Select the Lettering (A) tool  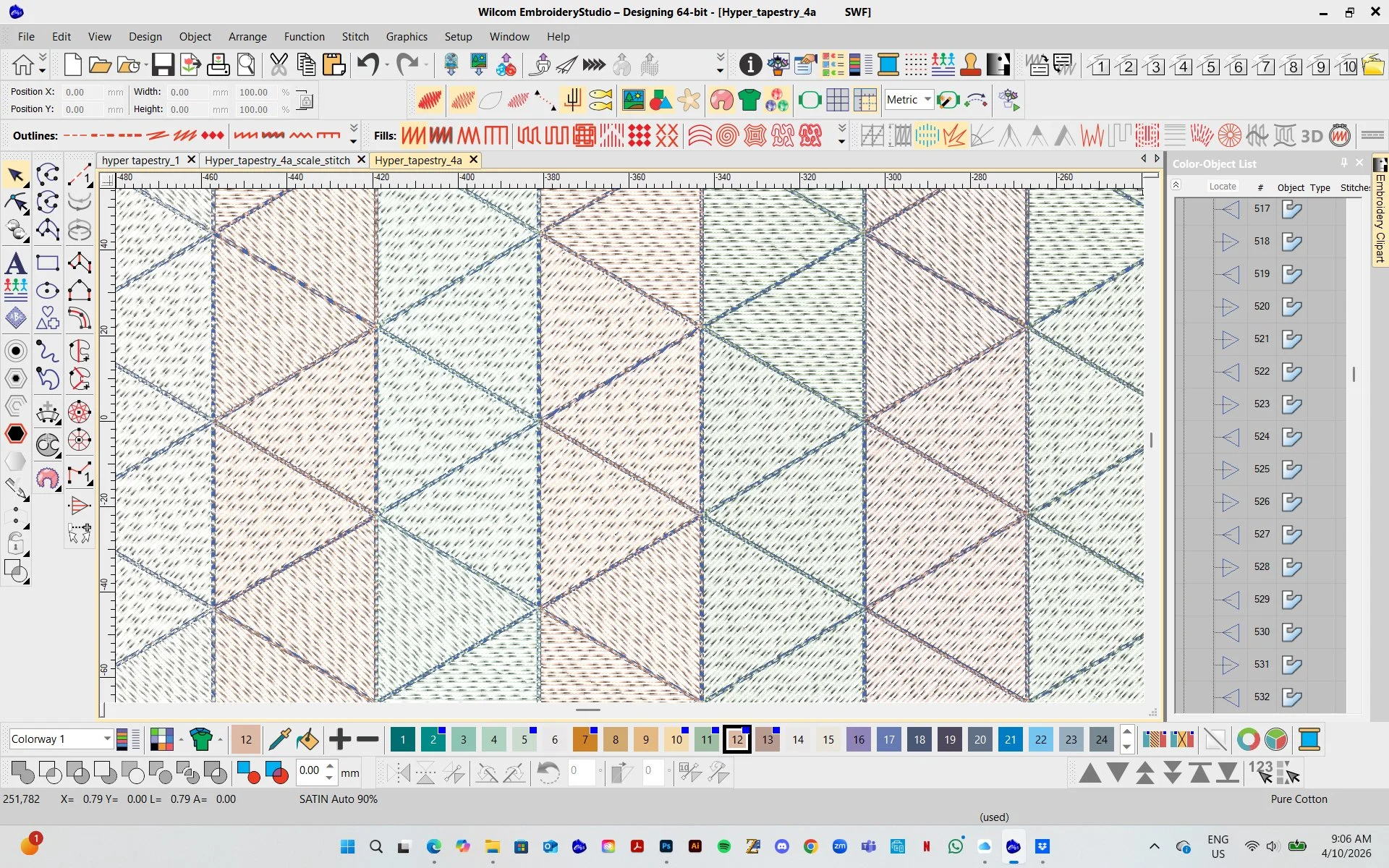(15, 263)
